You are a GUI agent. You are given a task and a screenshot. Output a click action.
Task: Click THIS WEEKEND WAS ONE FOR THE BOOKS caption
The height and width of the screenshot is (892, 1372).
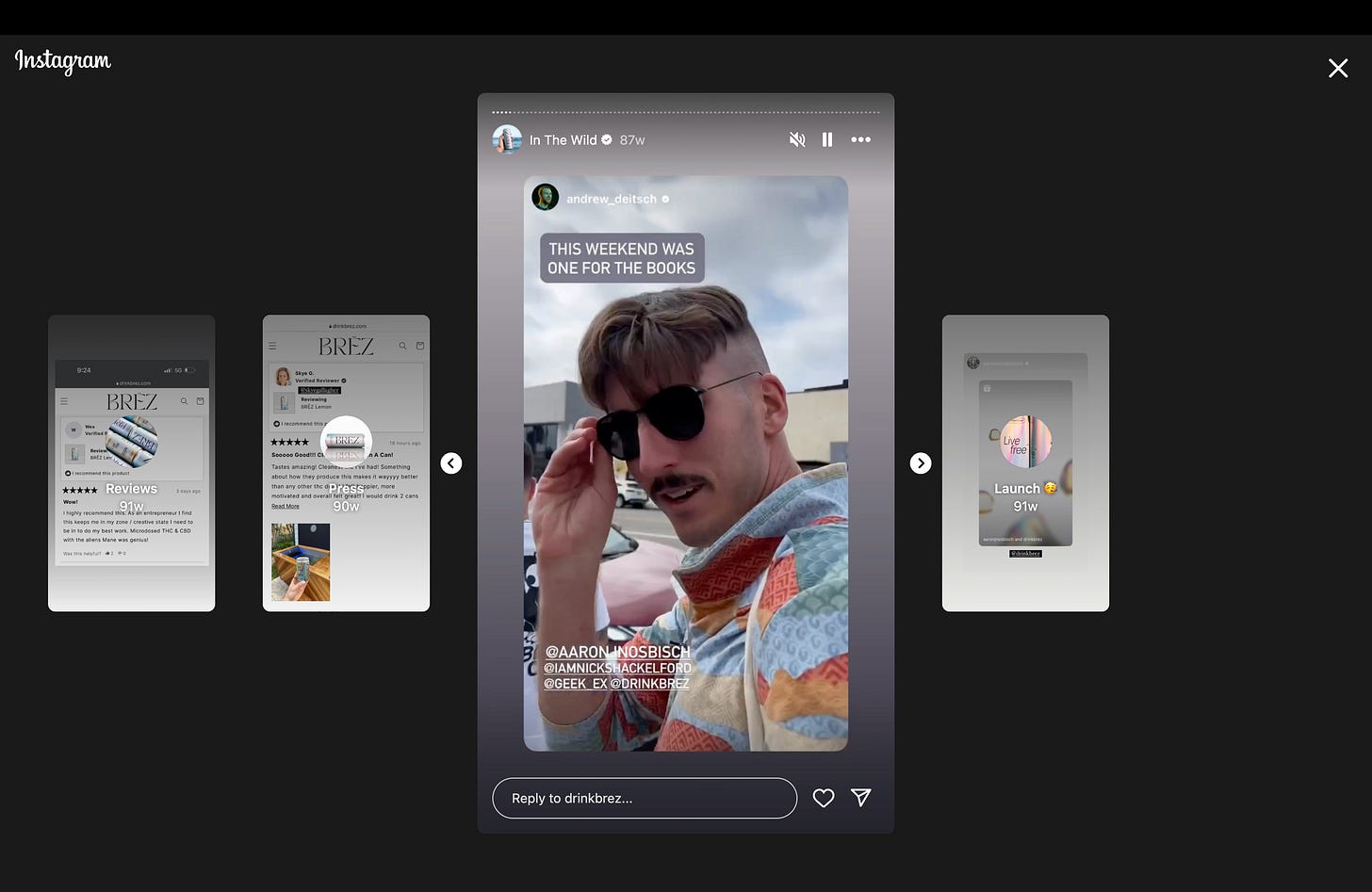622,258
